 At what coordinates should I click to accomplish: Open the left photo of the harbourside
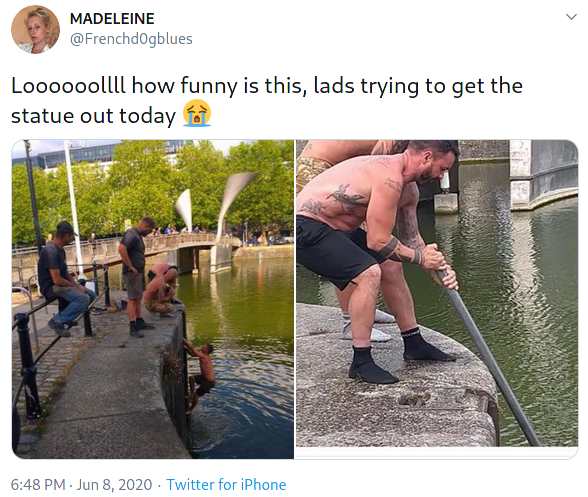tap(153, 299)
